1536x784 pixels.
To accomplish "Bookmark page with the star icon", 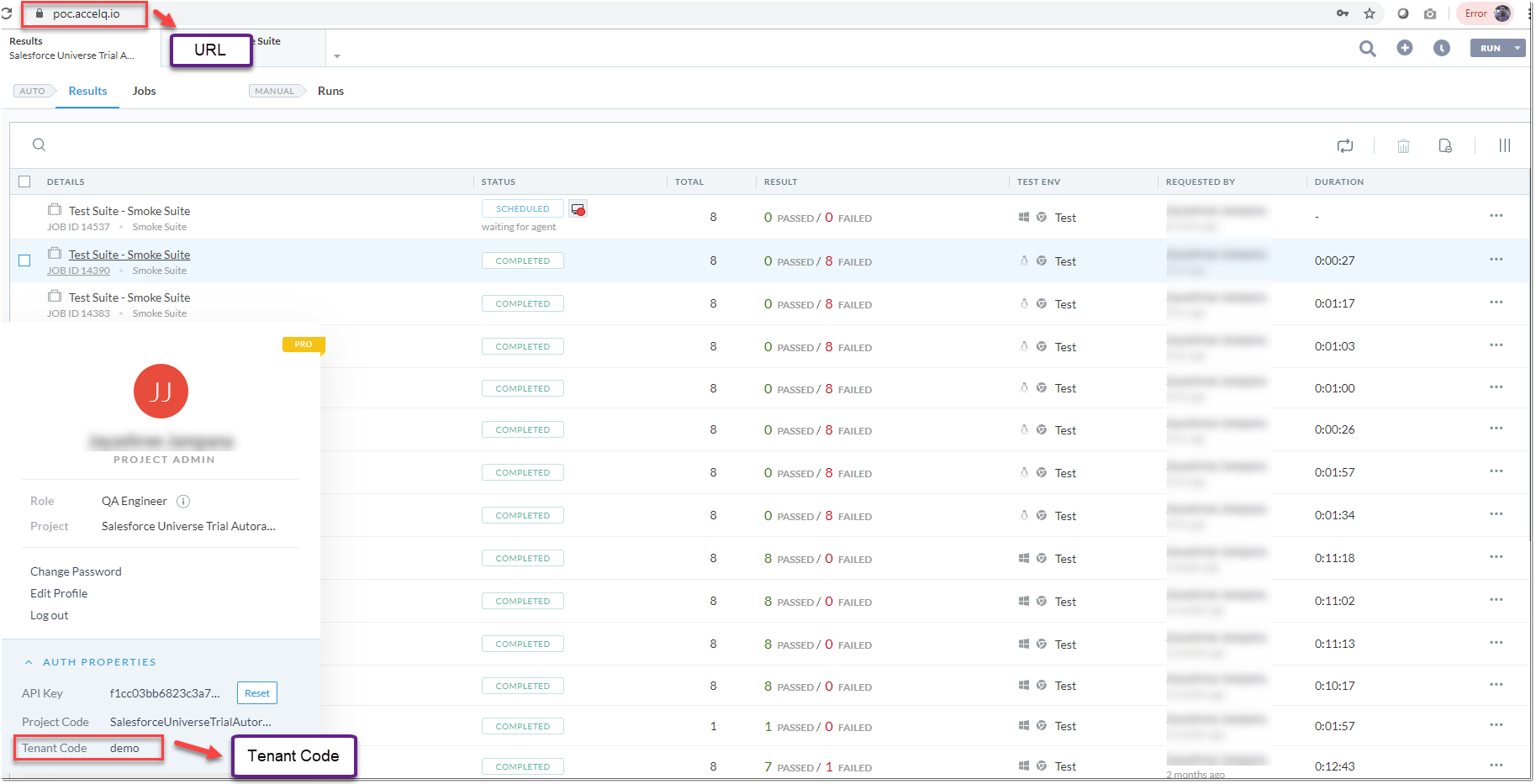I will [x=1369, y=13].
